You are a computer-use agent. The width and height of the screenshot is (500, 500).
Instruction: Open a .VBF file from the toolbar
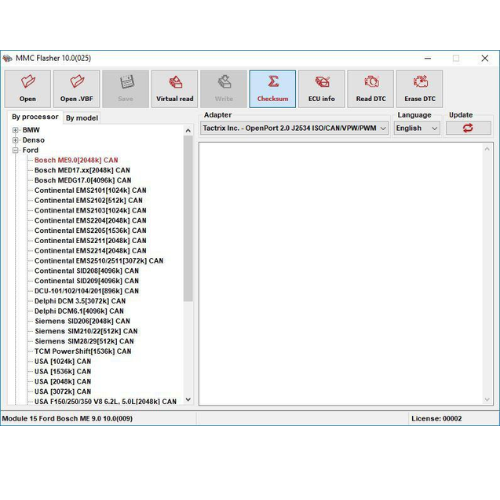[x=77, y=89]
